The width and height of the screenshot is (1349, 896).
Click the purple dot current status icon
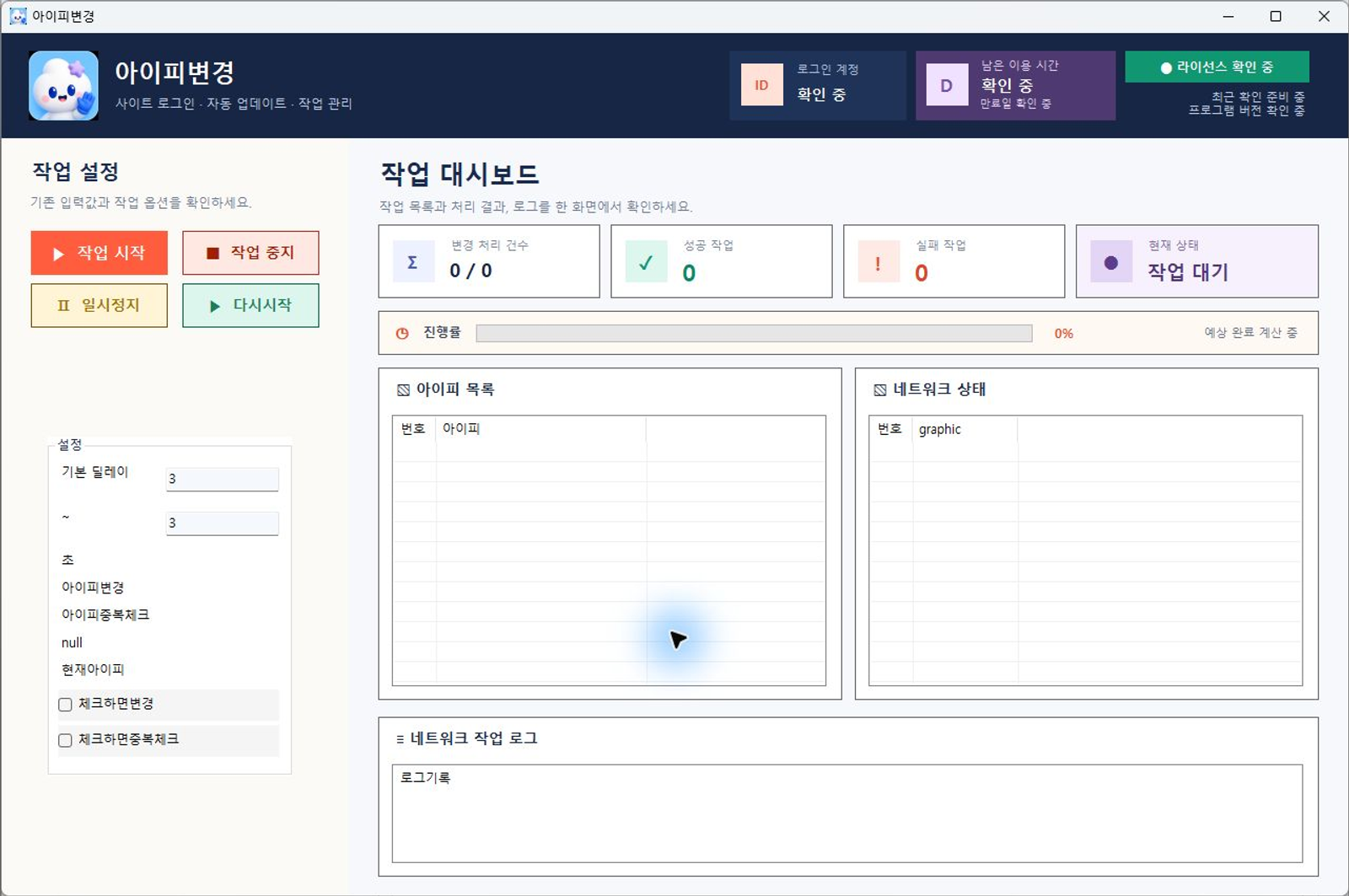(x=1111, y=262)
